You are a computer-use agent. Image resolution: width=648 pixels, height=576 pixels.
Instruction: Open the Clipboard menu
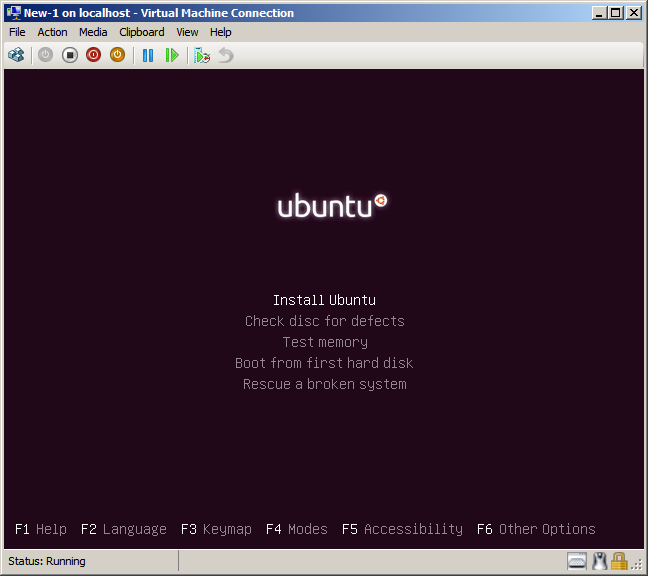pyautogui.click(x=142, y=32)
